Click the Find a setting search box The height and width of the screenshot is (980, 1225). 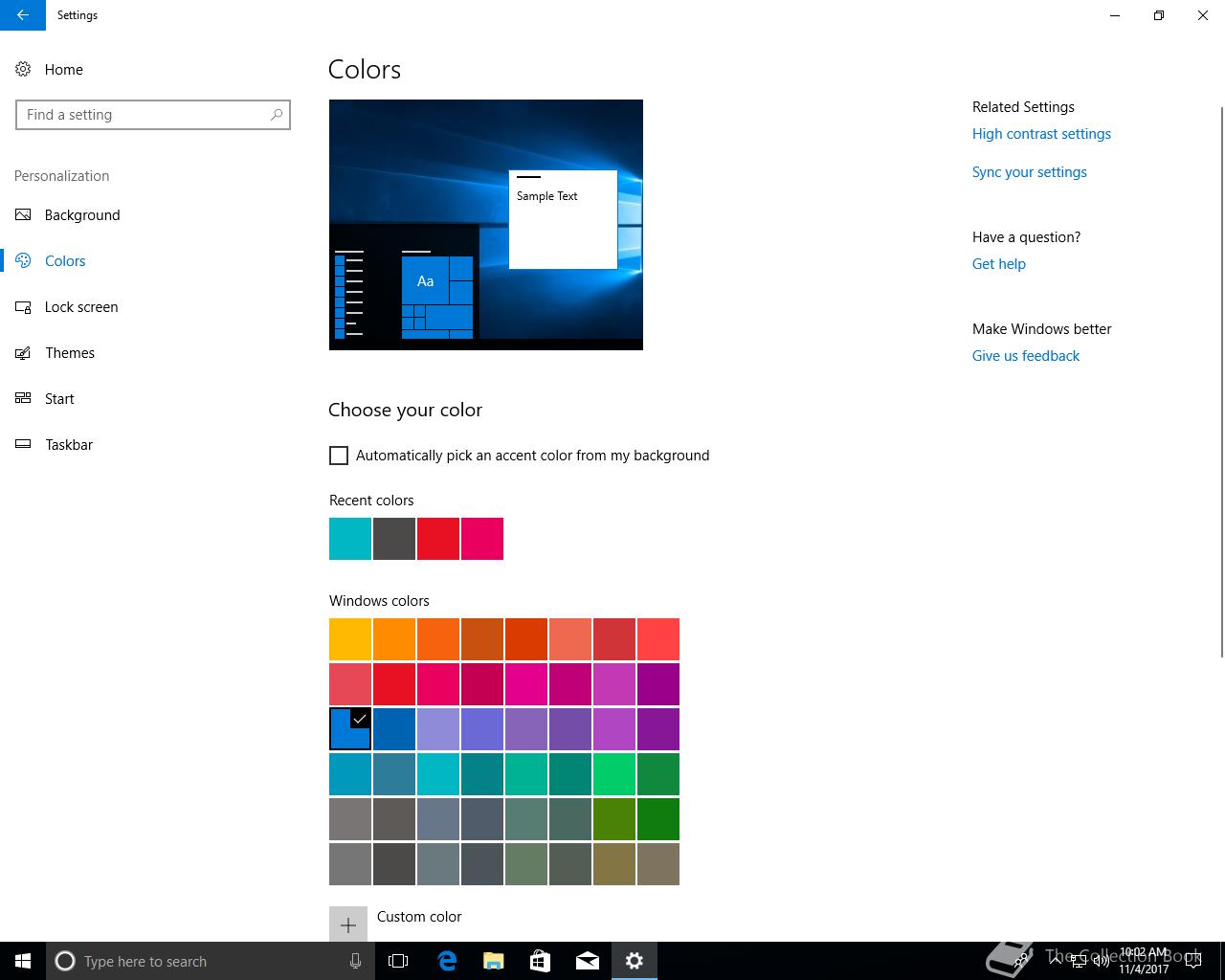(144, 115)
